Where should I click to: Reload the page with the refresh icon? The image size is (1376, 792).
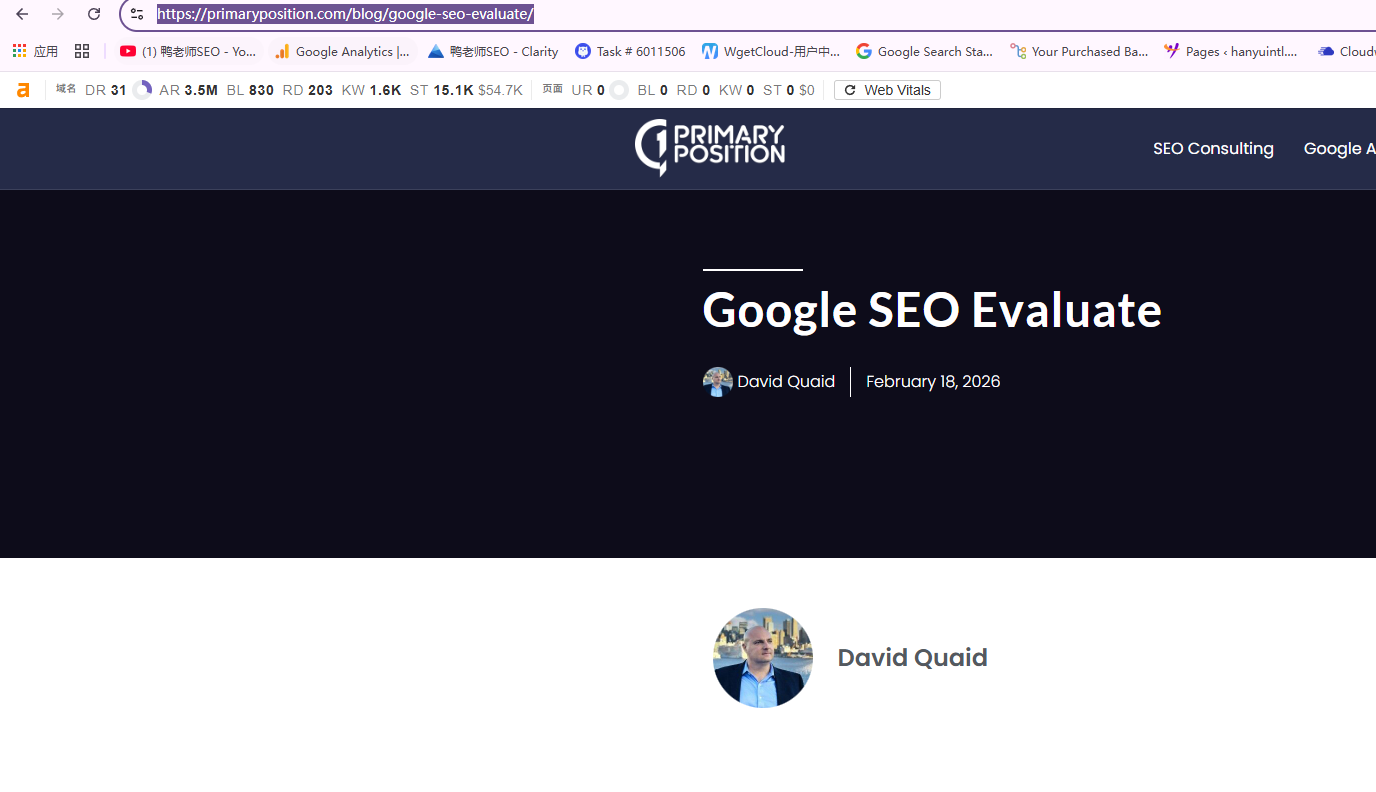[94, 14]
